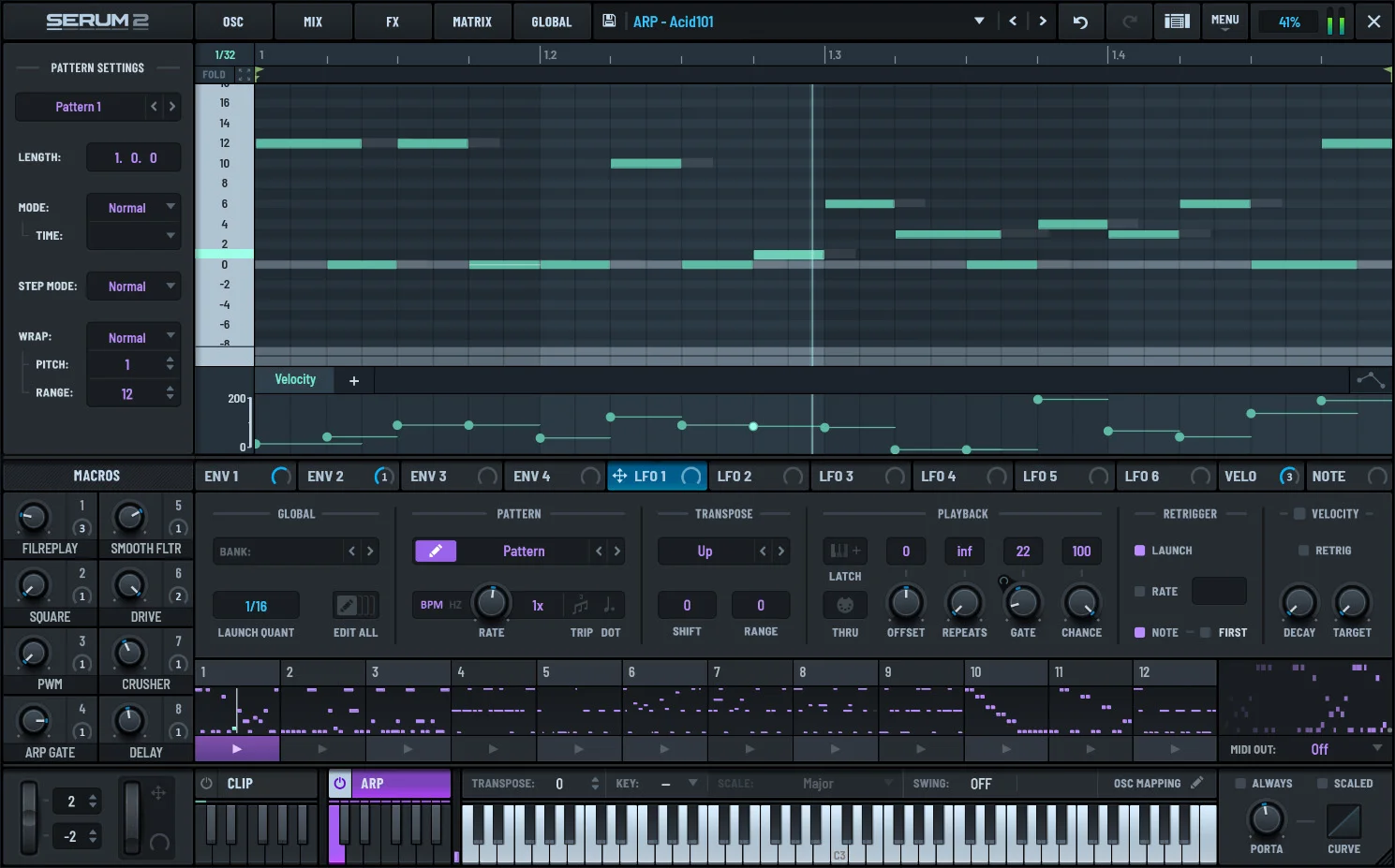Undo the last change

click(1080, 22)
